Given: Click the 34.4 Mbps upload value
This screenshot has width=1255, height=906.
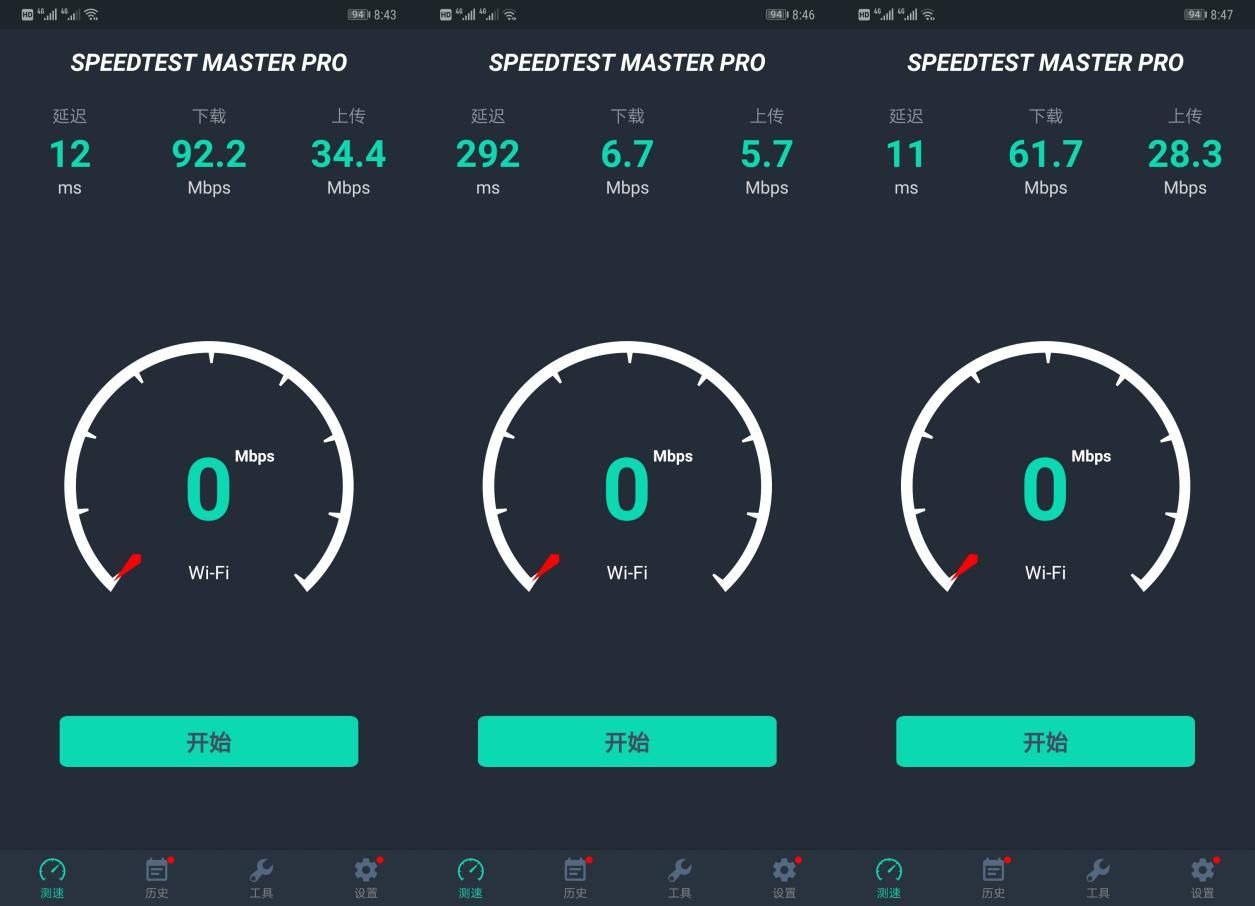Looking at the screenshot, I should 348,154.
